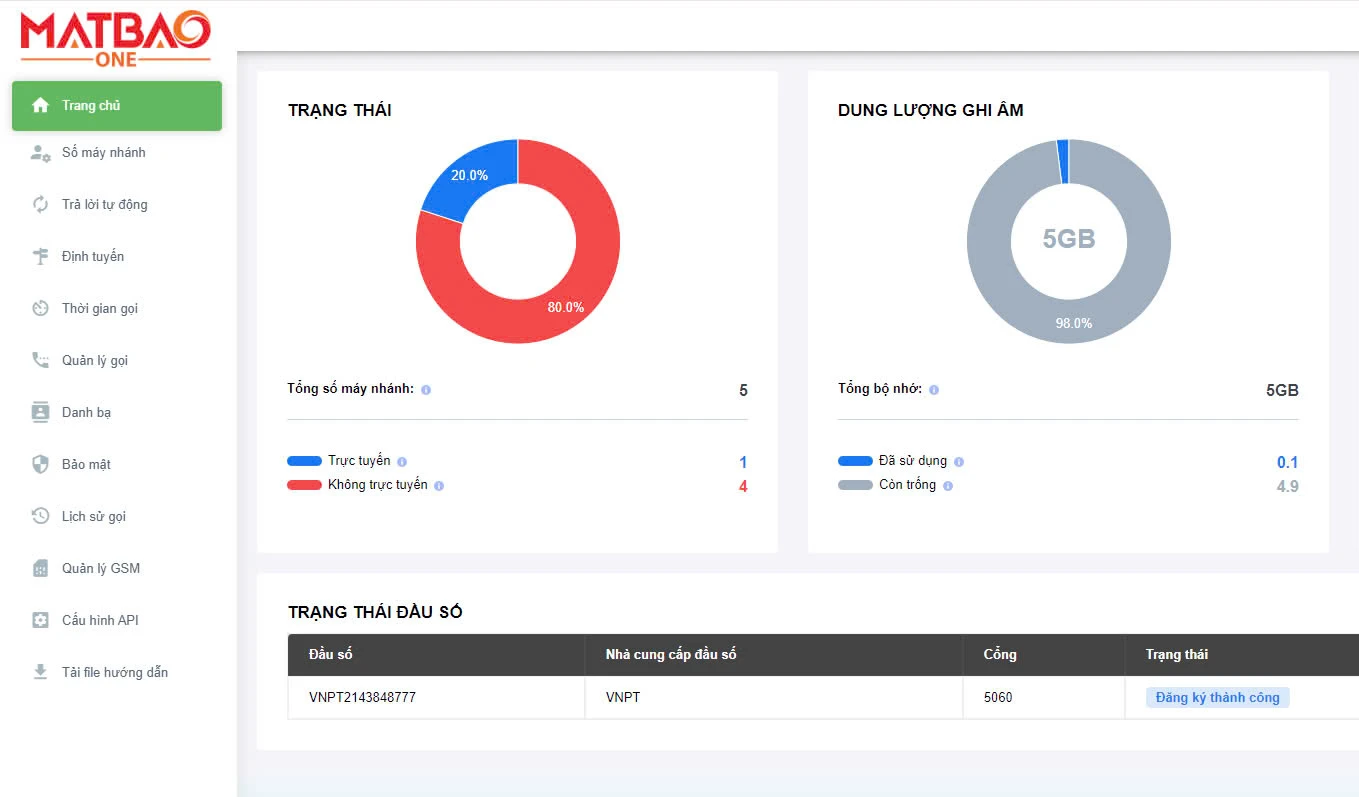This screenshot has height=797, width=1359.
Task: Click the Đăng ký thành công status badge
Action: pyautogui.click(x=1217, y=698)
